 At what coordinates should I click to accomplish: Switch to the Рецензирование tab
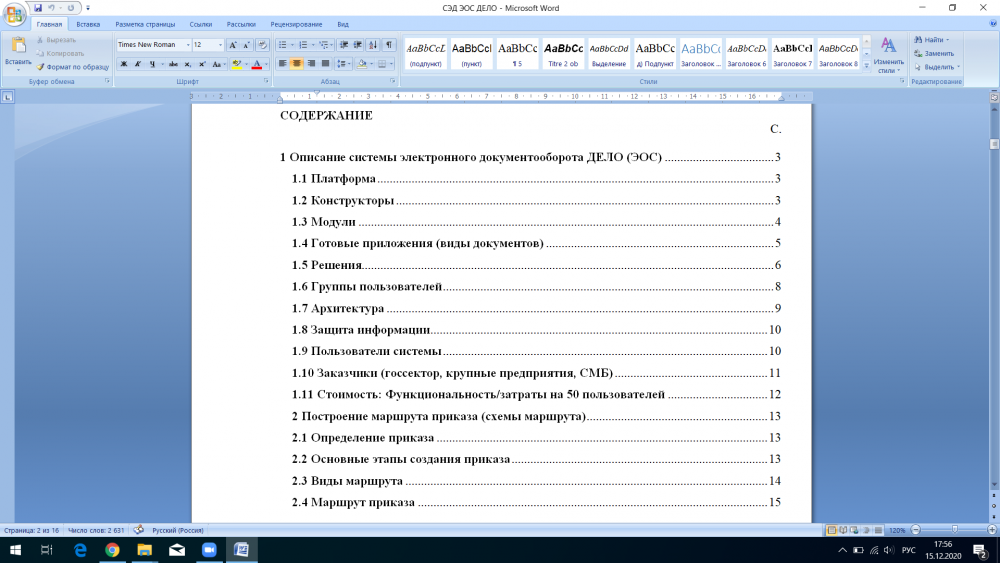(x=296, y=24)
